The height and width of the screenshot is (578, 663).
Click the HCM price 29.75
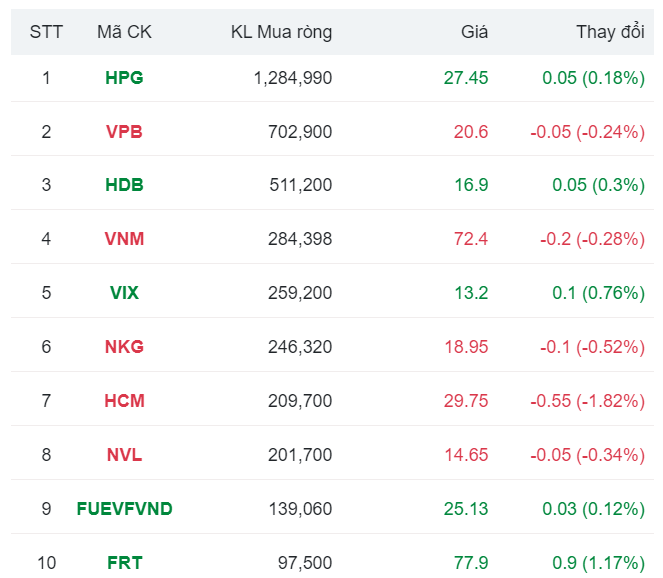pos(466,401)
